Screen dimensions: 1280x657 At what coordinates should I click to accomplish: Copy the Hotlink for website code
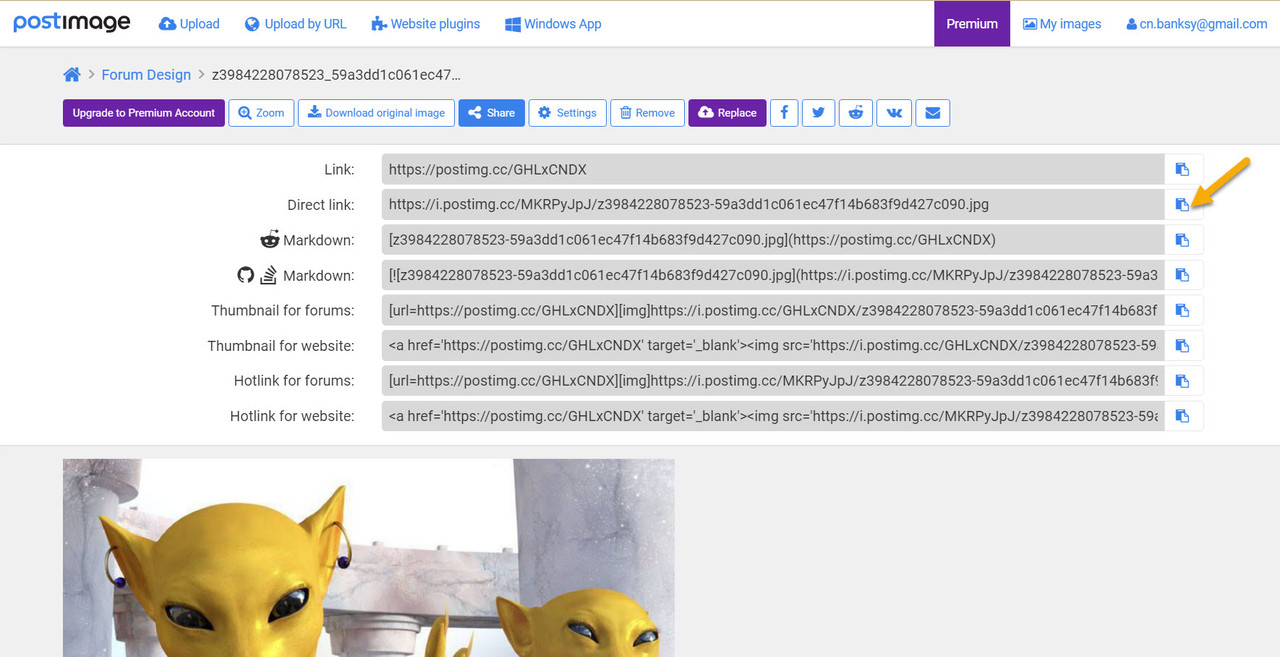click(1183, 416)
